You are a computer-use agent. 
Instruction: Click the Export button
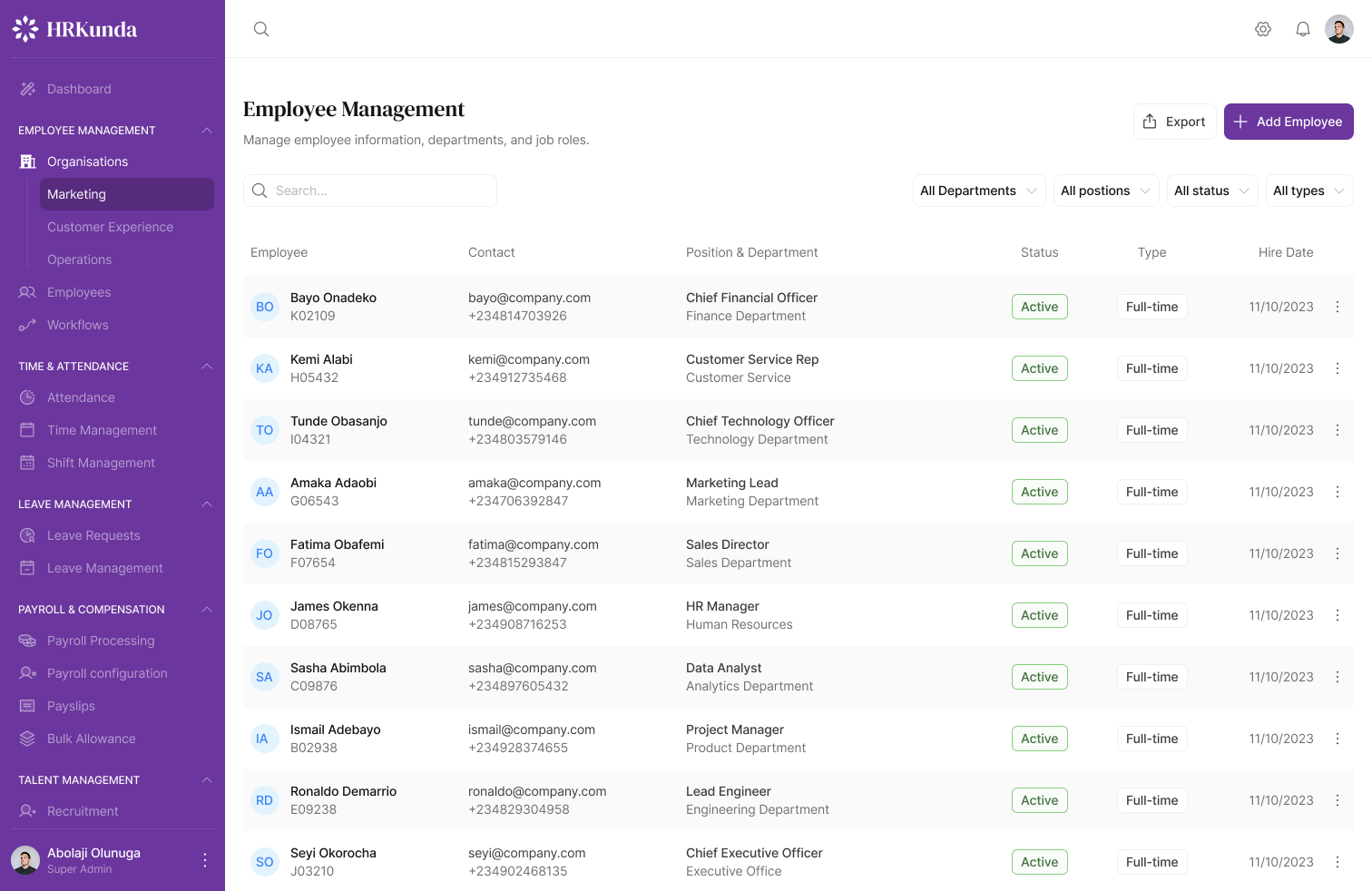click(1174, 121)
